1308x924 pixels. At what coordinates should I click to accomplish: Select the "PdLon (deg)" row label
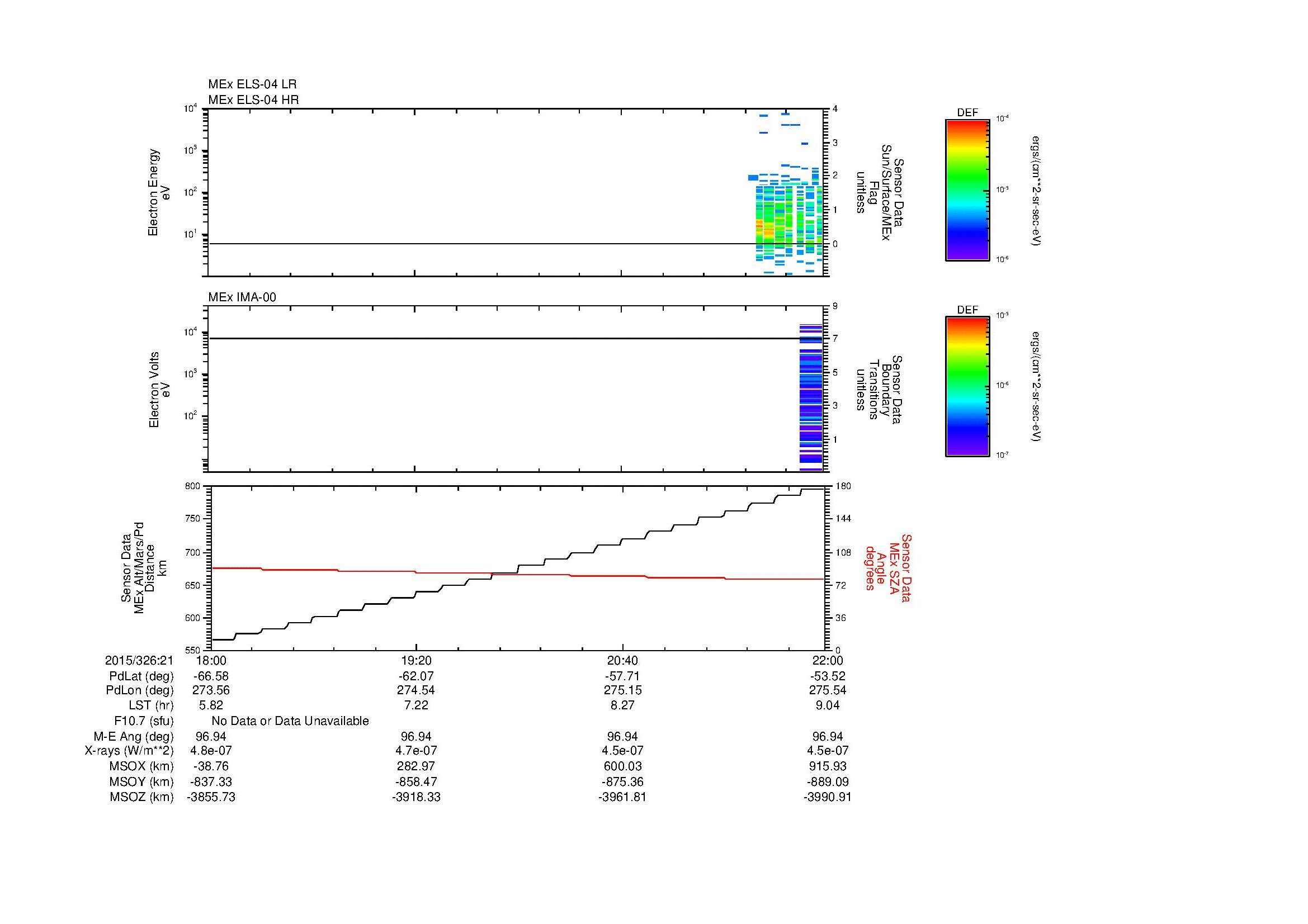(140, 690)
